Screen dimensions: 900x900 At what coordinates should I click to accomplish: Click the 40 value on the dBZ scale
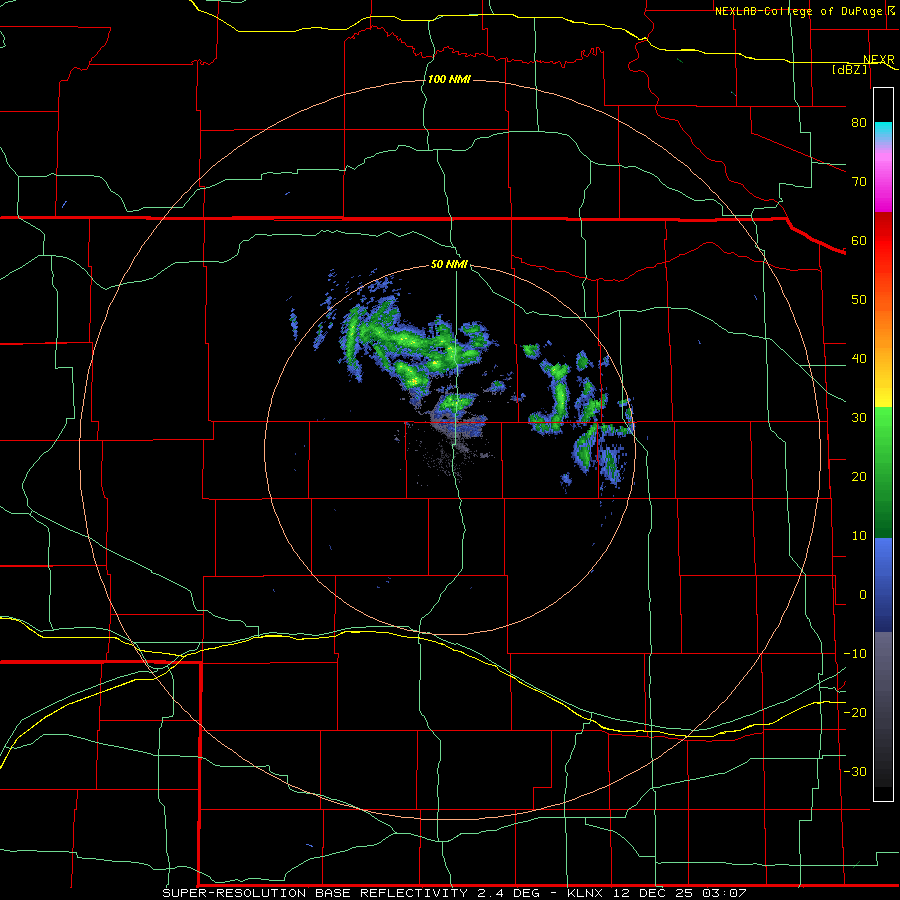click(x=859, y=359)
